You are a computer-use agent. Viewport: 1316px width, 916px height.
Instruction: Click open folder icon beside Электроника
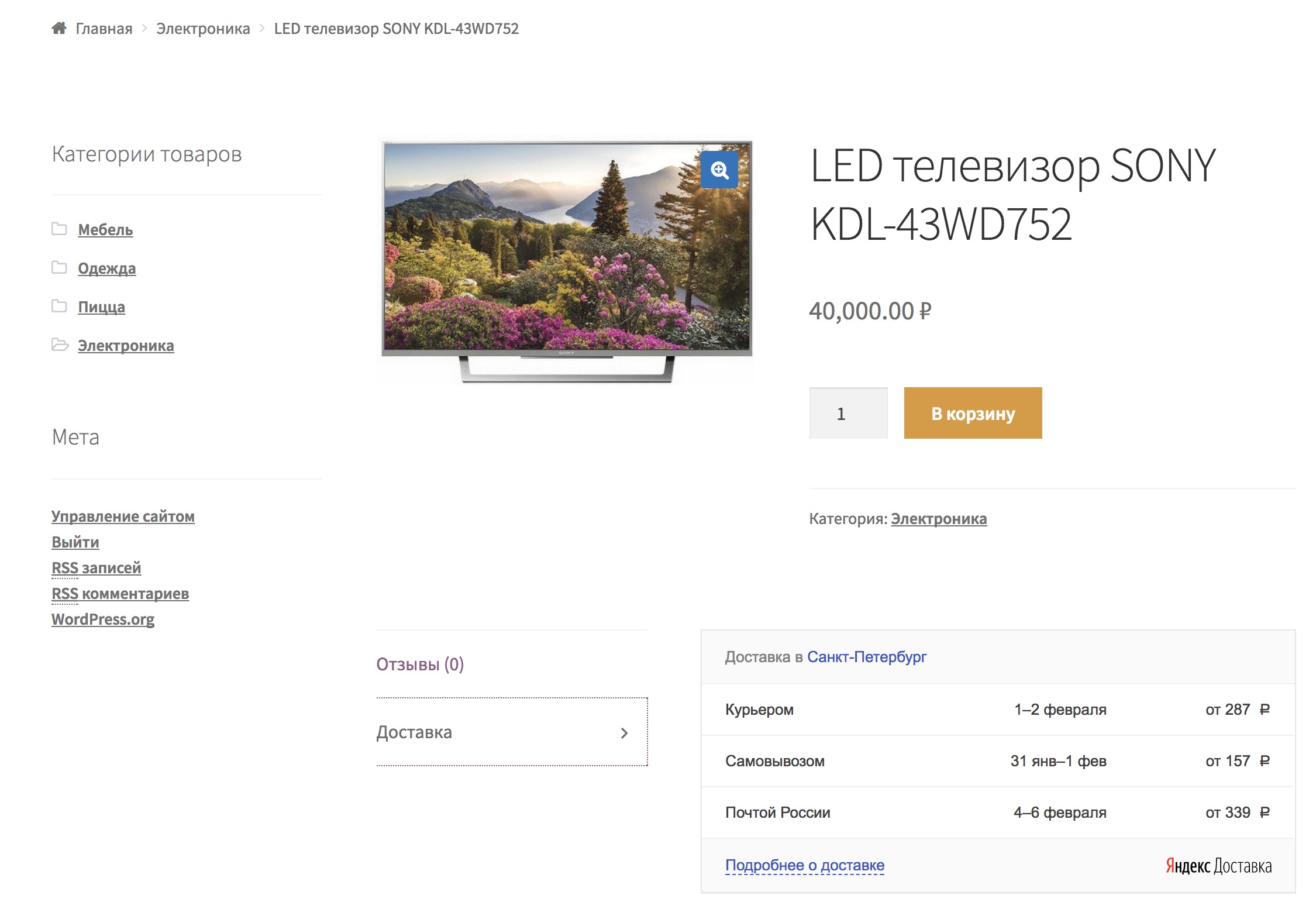(x=60, y=345)
